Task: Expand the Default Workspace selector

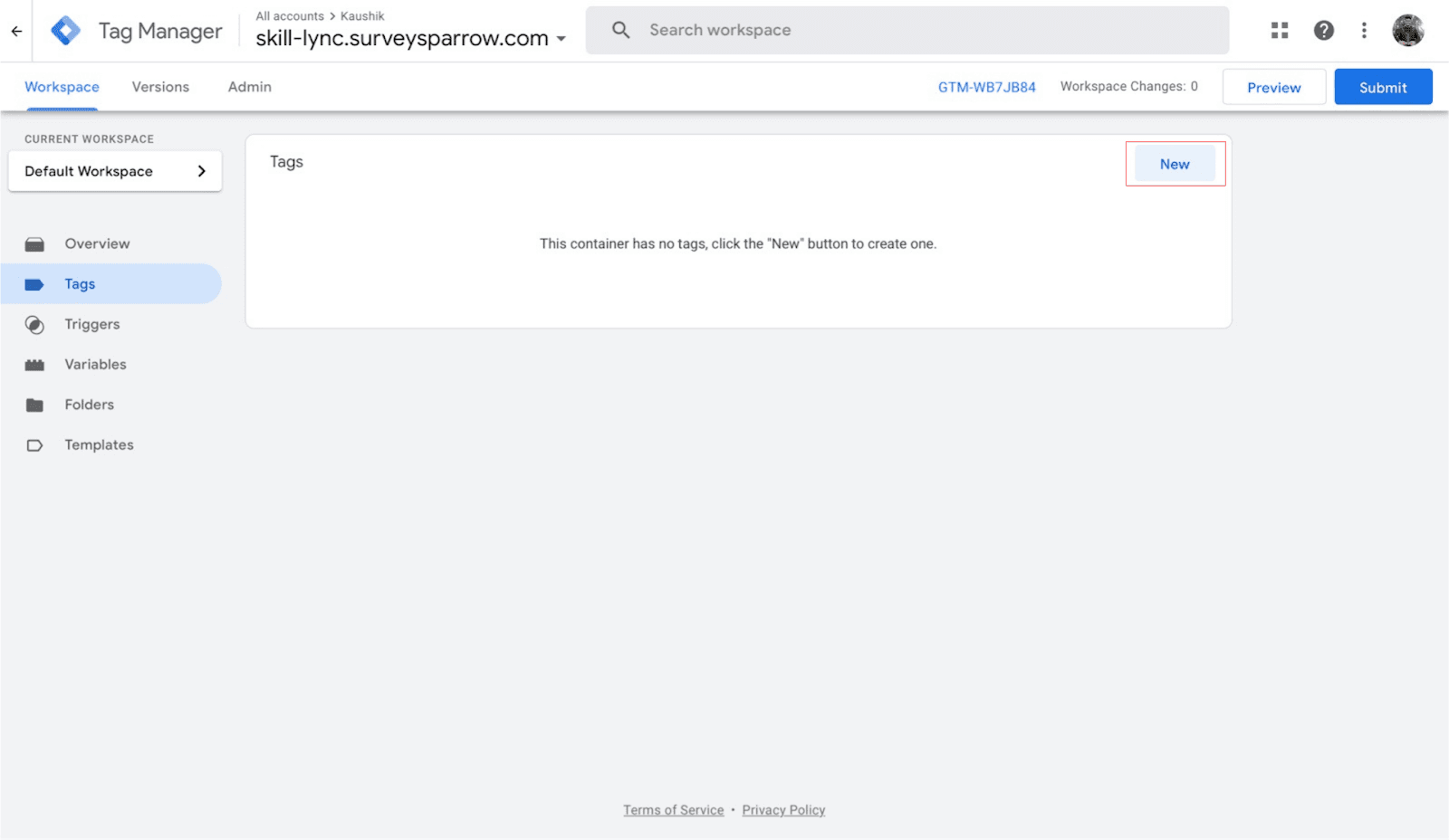Action: tap(115, 171)
